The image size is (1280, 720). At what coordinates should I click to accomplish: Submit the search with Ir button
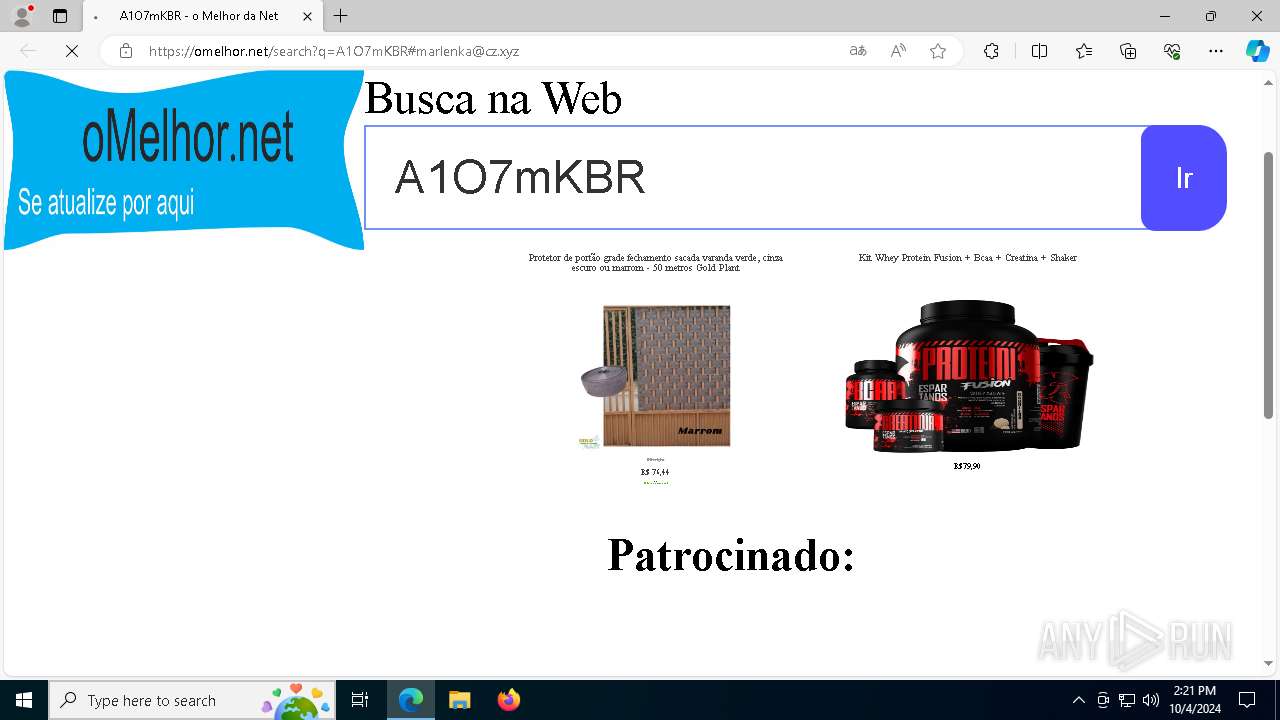pos(1184,178)
